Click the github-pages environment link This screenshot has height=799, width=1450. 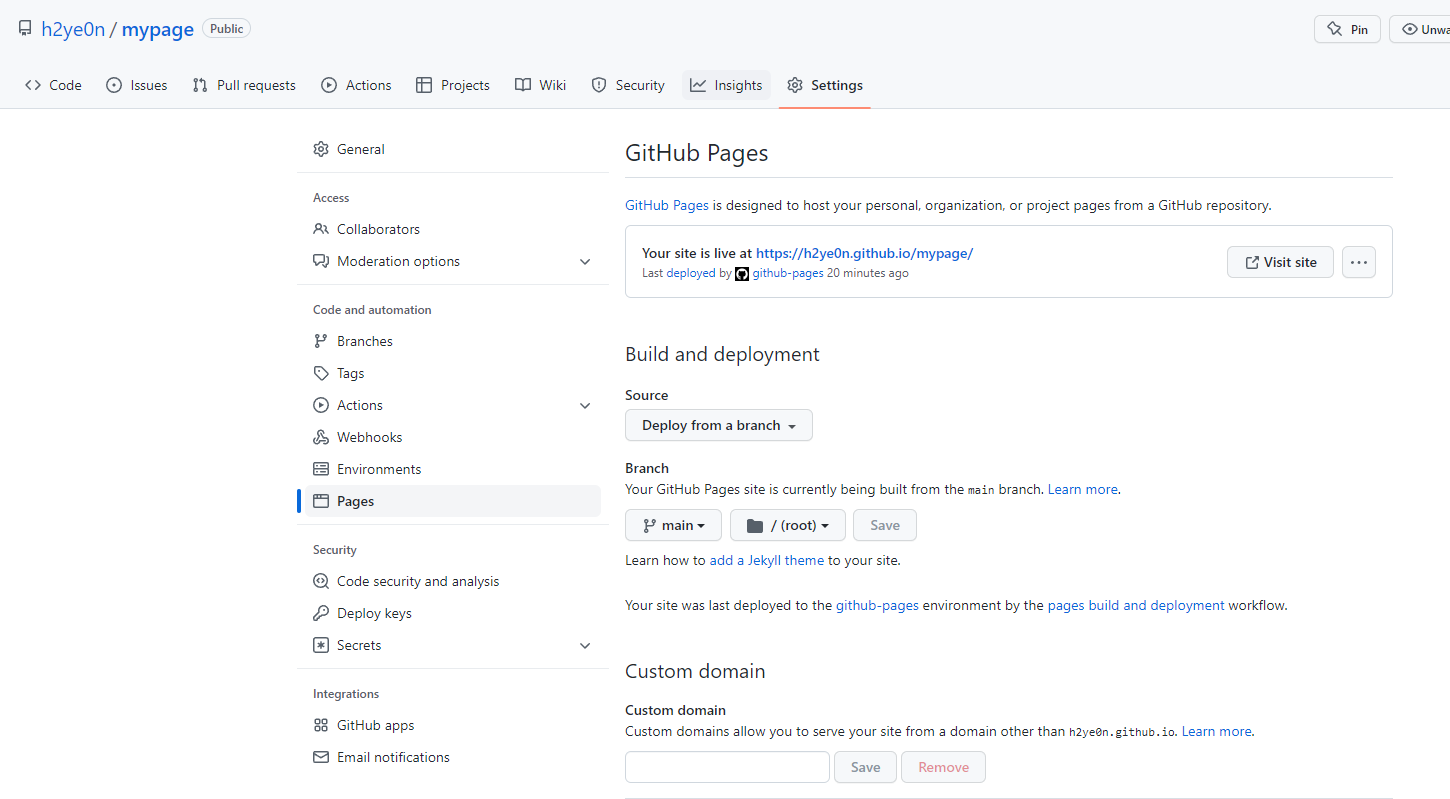pos(877,605)
